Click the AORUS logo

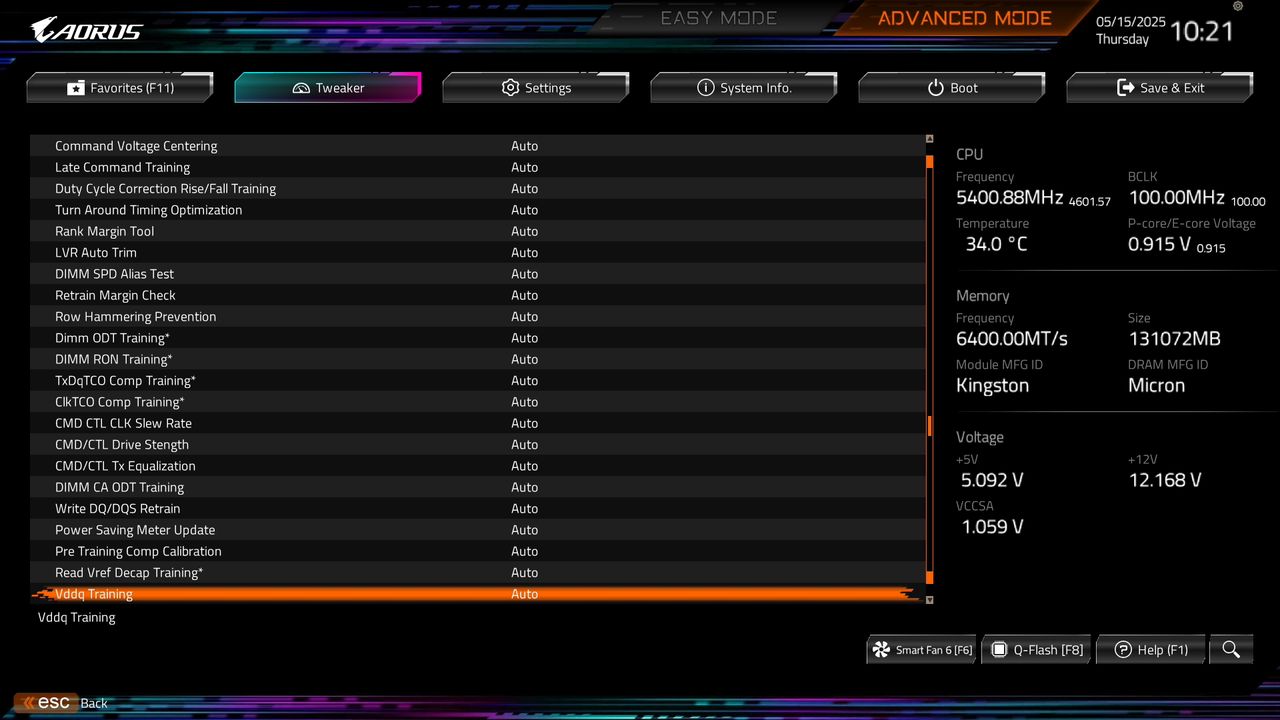[x=87, y=29]
